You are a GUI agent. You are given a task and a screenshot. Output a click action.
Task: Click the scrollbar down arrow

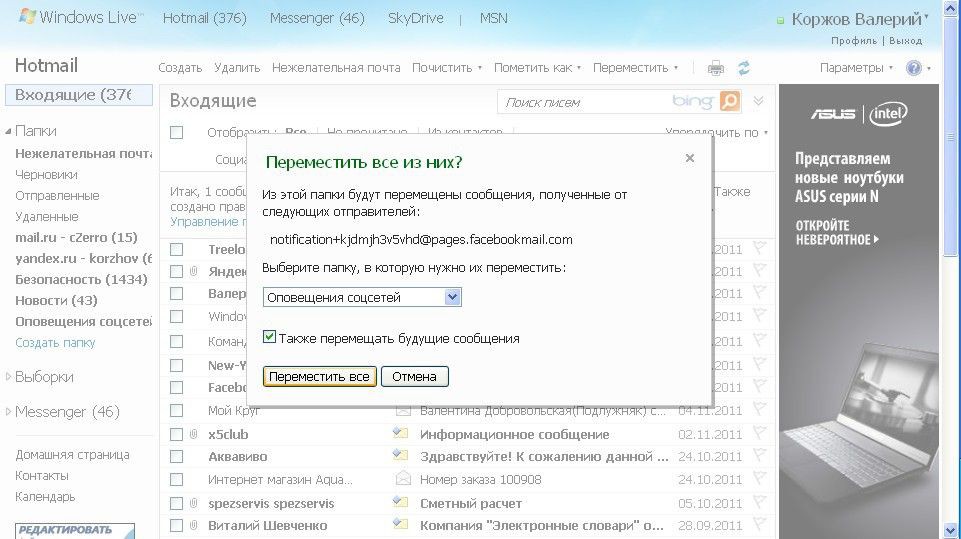tap(951, 530)
